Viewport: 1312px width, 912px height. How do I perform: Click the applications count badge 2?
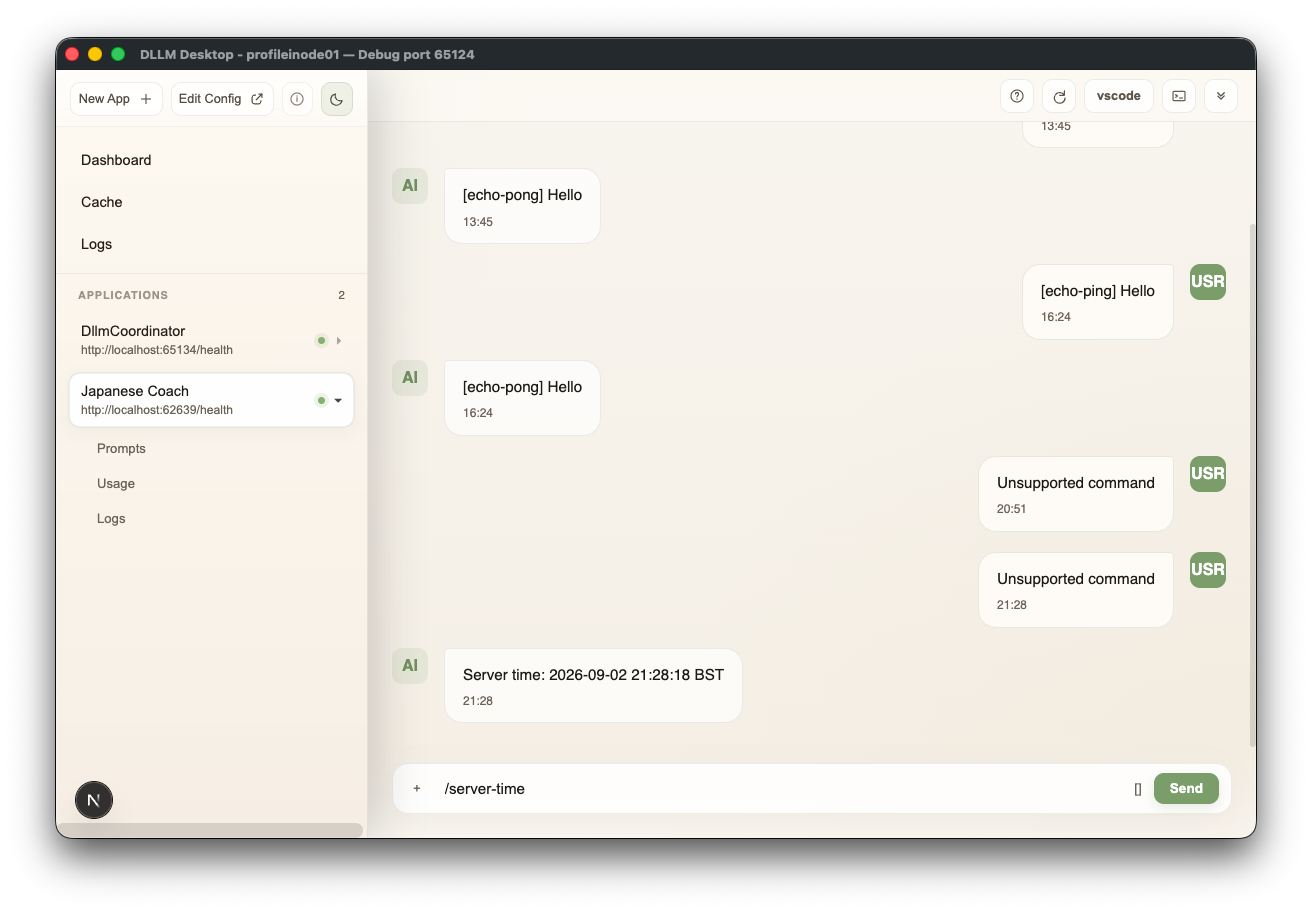341,295
